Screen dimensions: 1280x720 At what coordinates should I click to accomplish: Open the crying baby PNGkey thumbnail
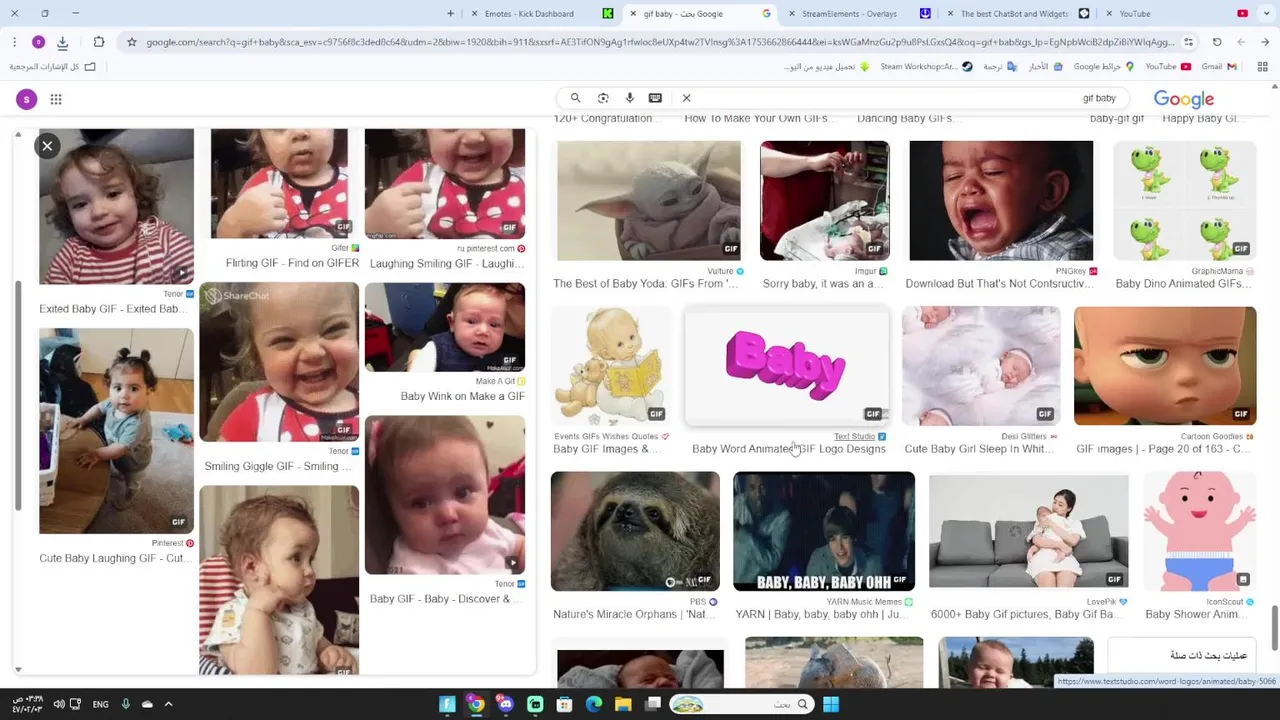(x=1001, y=200)
